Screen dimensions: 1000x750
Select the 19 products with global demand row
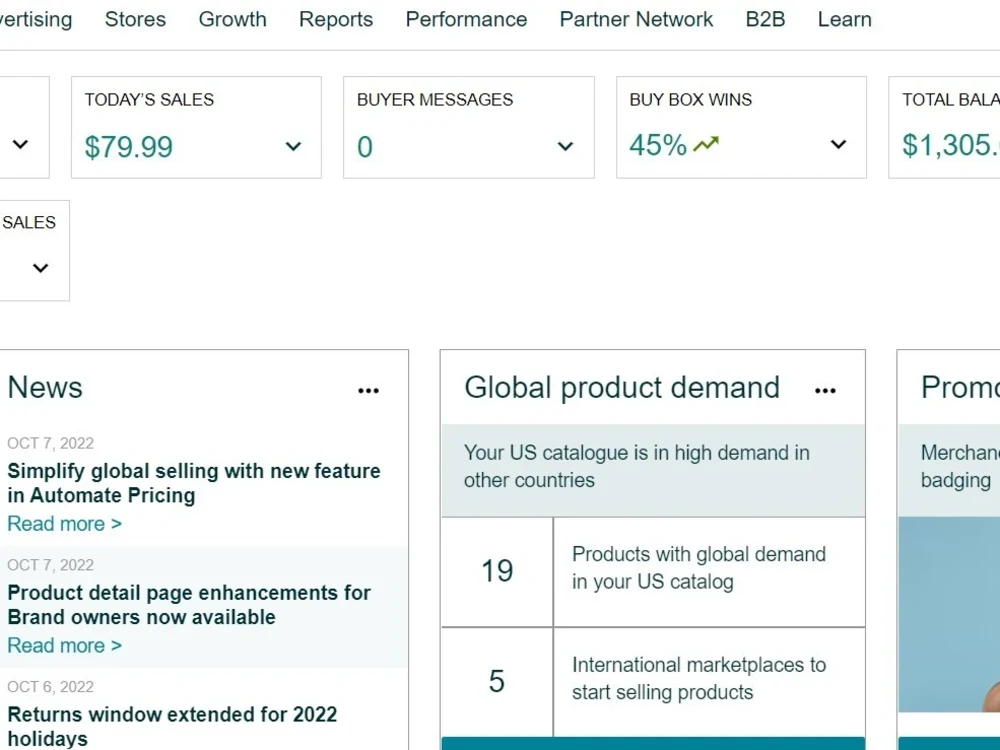pyautogui.click(x=653, y=571)
